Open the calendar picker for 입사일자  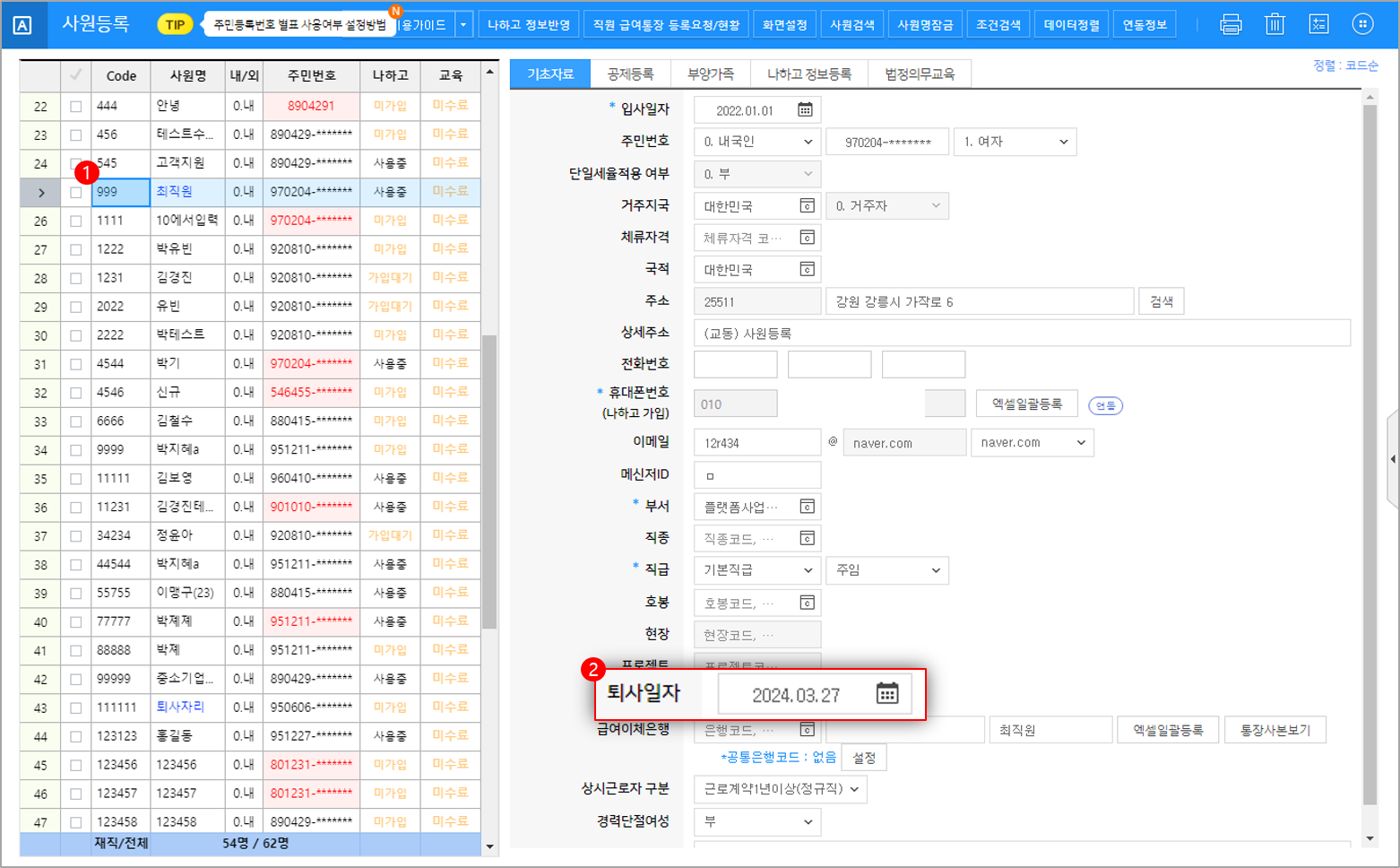click(x=805, y=110)
